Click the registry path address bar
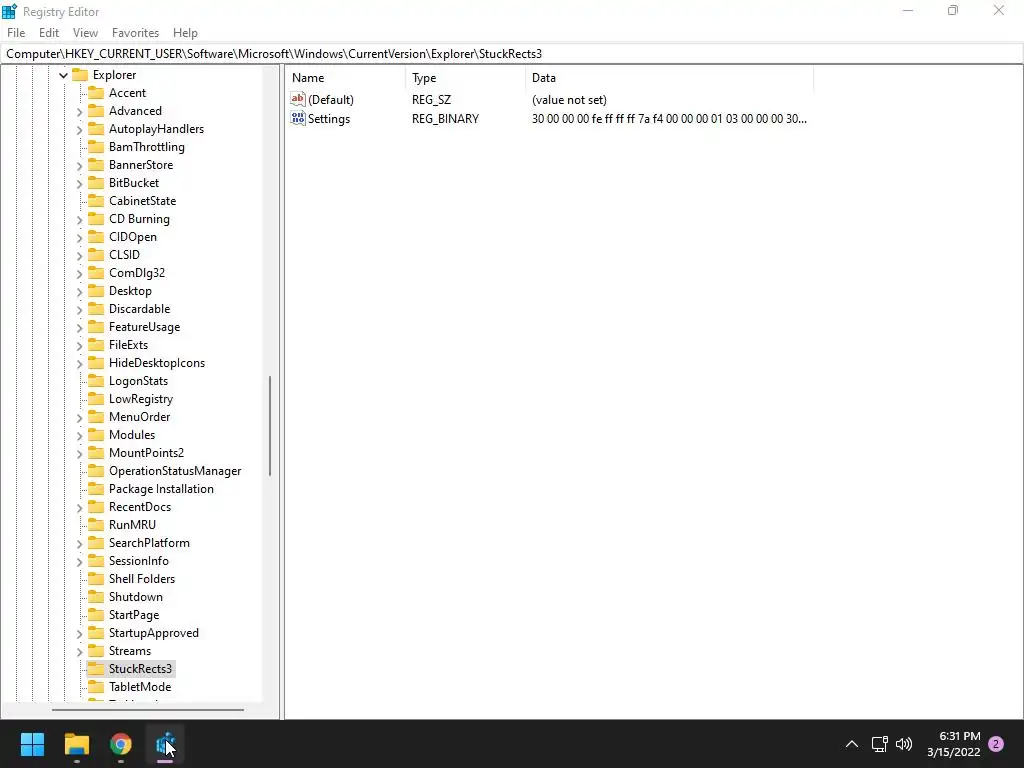The image size is (1024, 768). pos(512,54)
